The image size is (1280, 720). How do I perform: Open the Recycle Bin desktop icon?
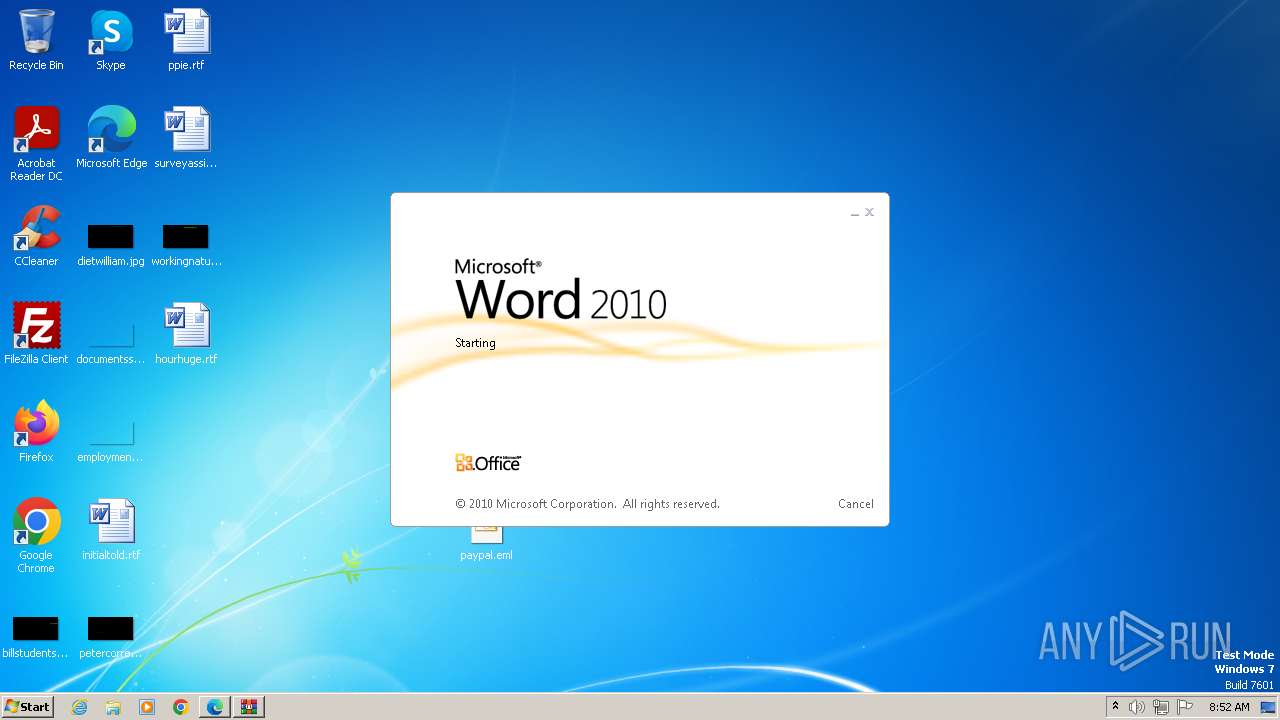[36, 41]
